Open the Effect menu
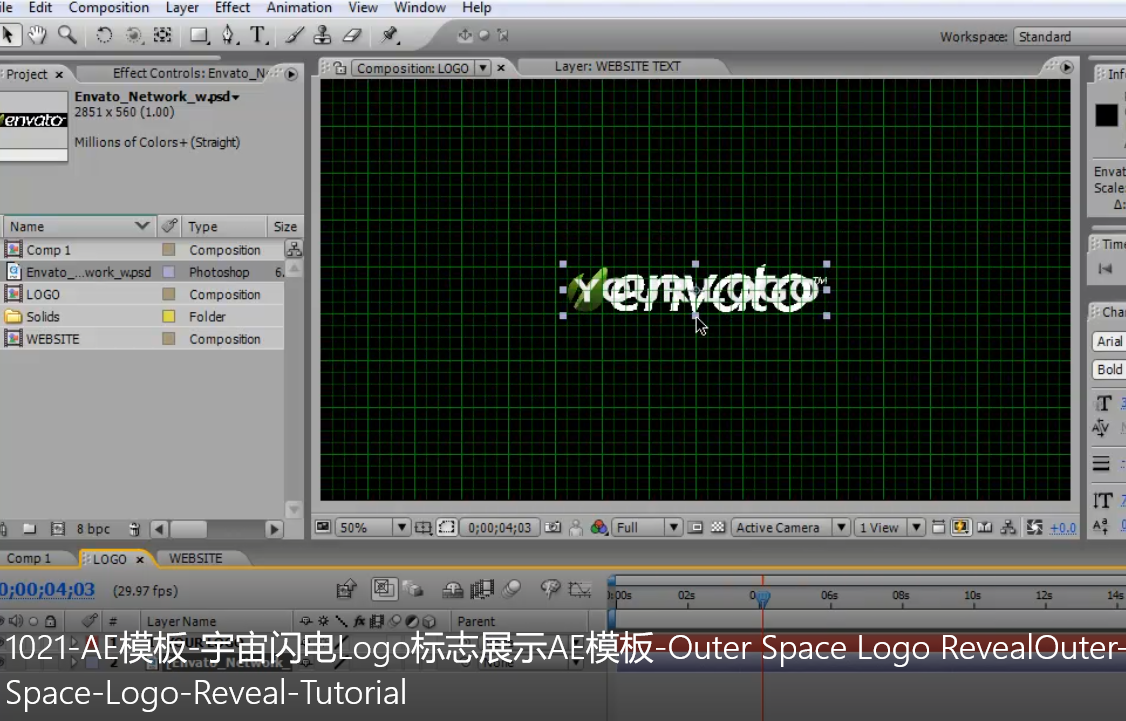Screen dimensions: 1126x721 pyautogui.click(x=232, y=8)
